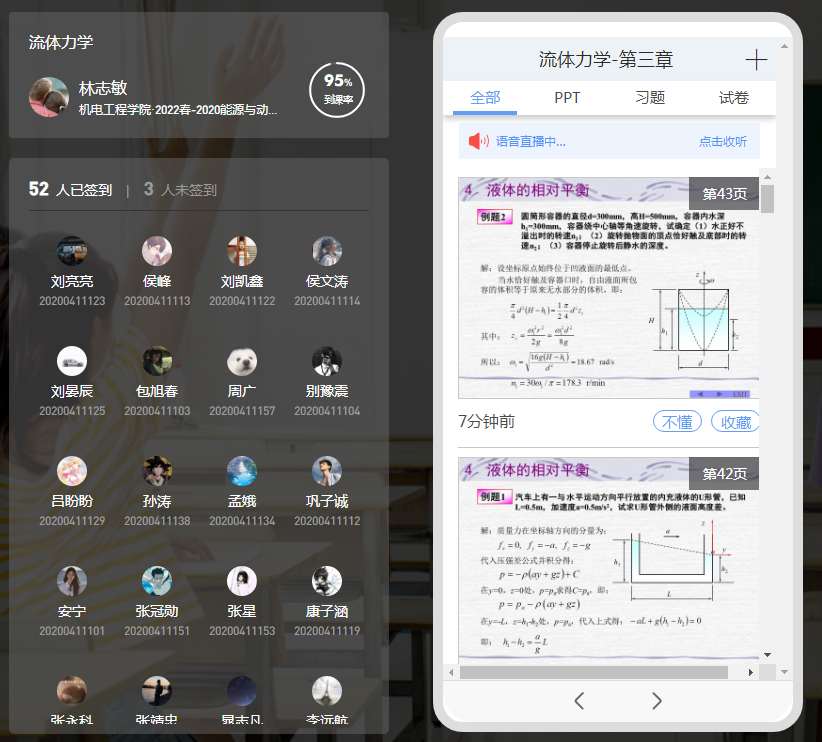Mark slide 43 as 不懂
This screenshot has height=742, width=822.
click(x=677, y=422)
